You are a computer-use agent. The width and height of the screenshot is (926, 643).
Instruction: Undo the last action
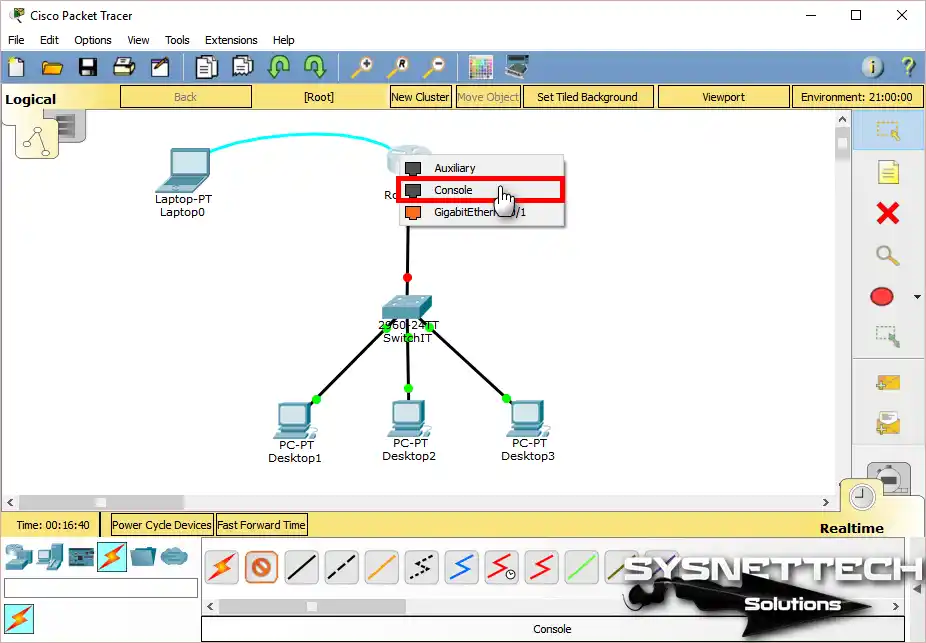point(279,66)
